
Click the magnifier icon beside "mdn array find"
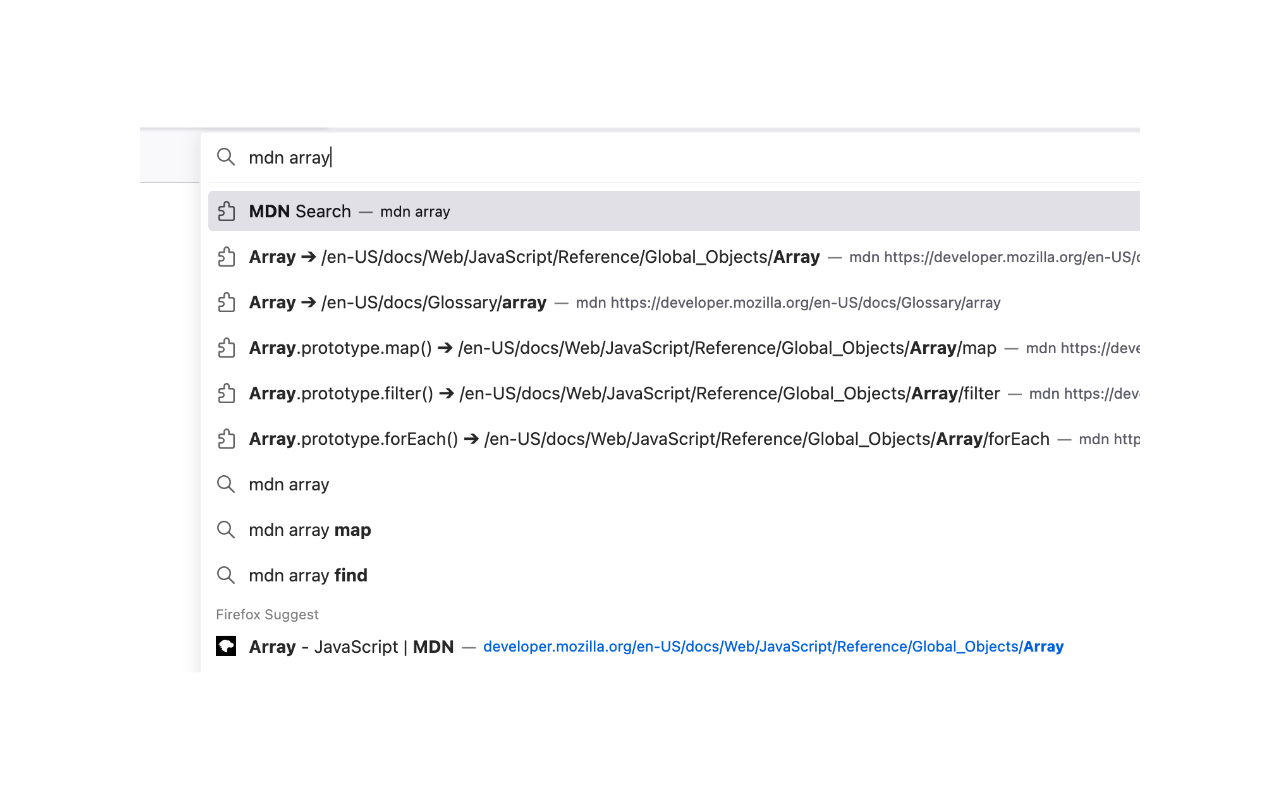(226, 575)
